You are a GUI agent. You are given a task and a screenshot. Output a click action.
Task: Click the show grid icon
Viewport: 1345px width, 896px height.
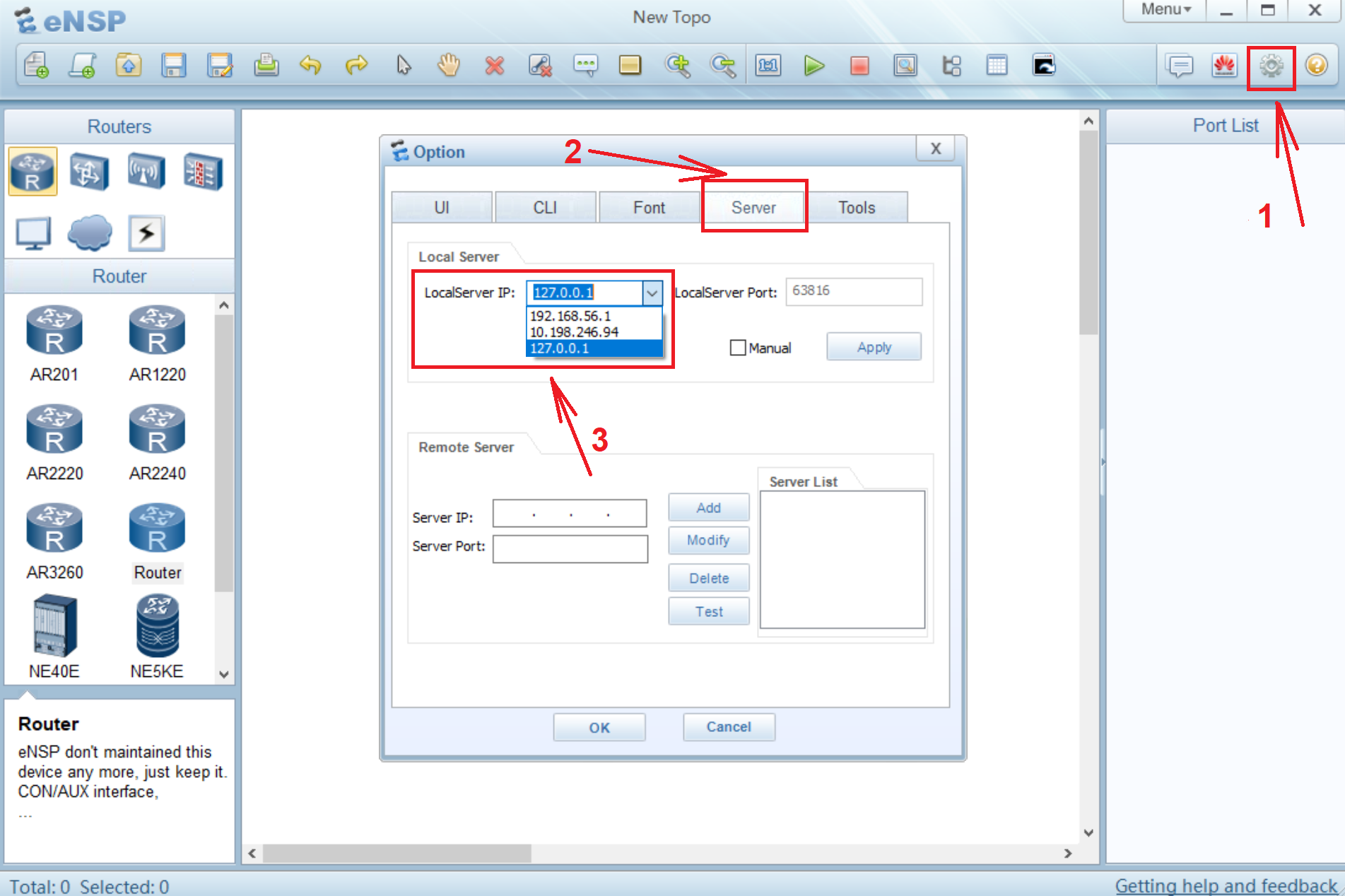coord(997,66)
